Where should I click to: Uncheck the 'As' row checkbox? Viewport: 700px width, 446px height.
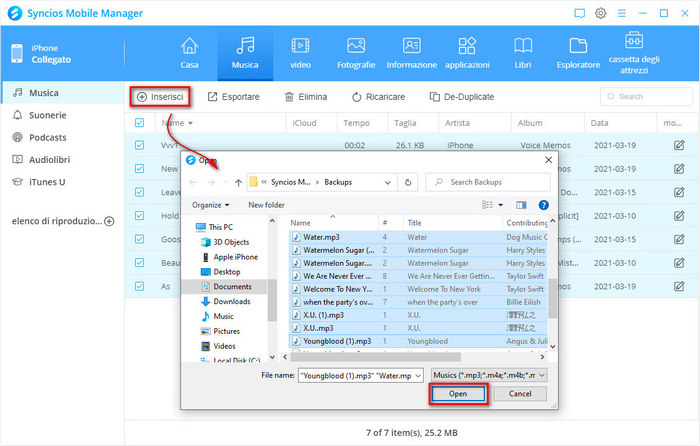(x=139, y=286)
